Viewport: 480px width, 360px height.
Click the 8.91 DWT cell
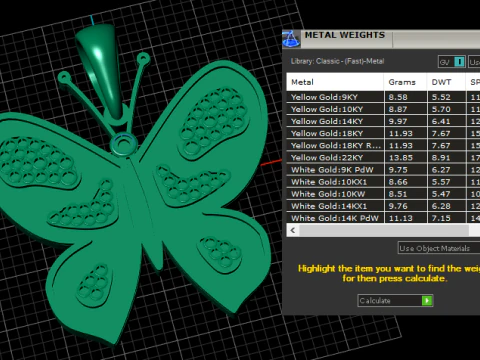point(446,157)
